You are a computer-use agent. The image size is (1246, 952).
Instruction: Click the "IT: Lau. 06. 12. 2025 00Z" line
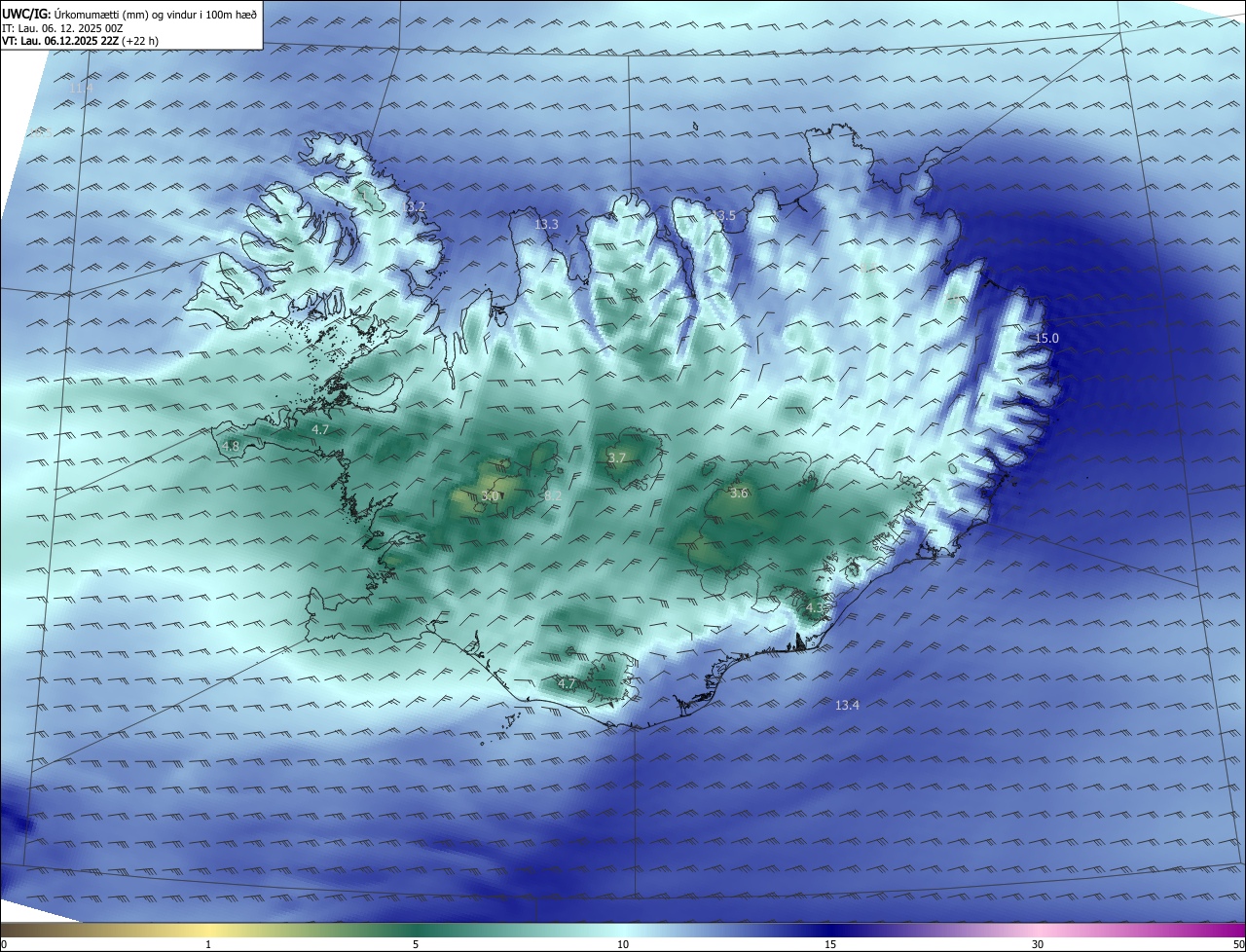pyautogui.click(x=60, y=29)
